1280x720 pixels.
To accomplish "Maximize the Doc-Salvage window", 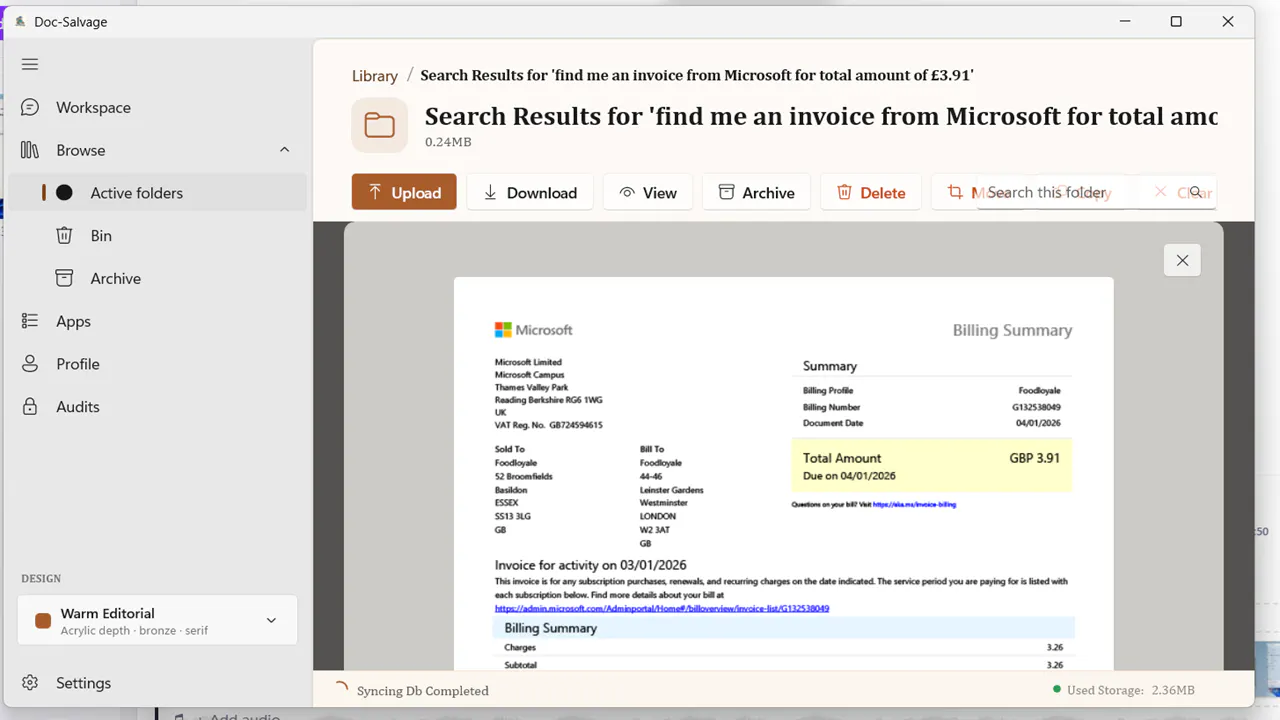I will [x=1176, y=21].
